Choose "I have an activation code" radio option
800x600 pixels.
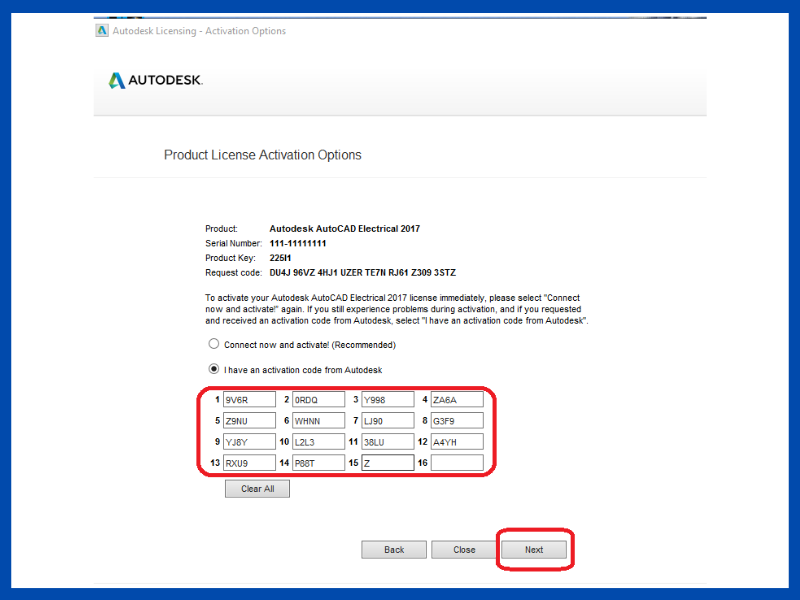pyautogui.click(x=213, y=370)
